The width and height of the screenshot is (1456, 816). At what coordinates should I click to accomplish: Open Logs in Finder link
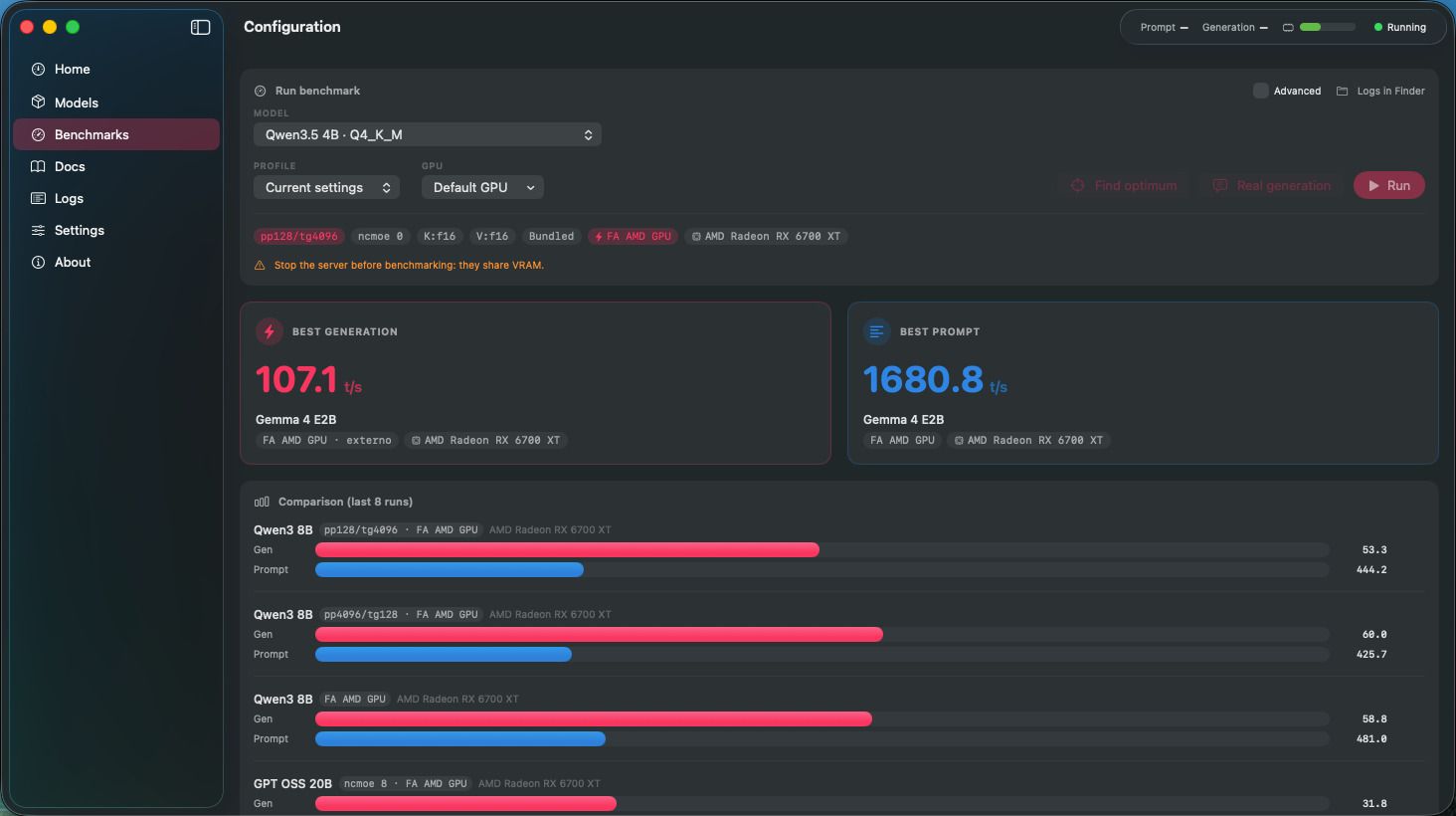pyautogui.click(x=1380, y=91)
